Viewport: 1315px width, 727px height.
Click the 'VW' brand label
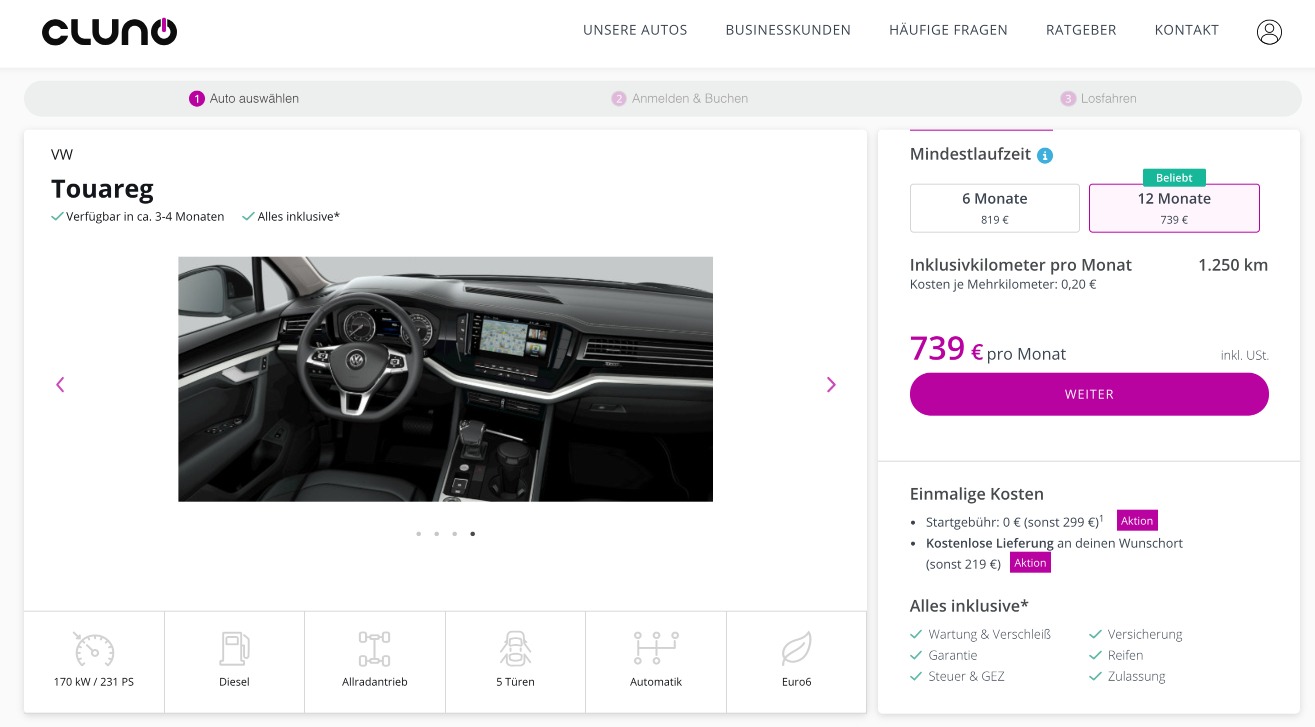click(x=62, y=154)
